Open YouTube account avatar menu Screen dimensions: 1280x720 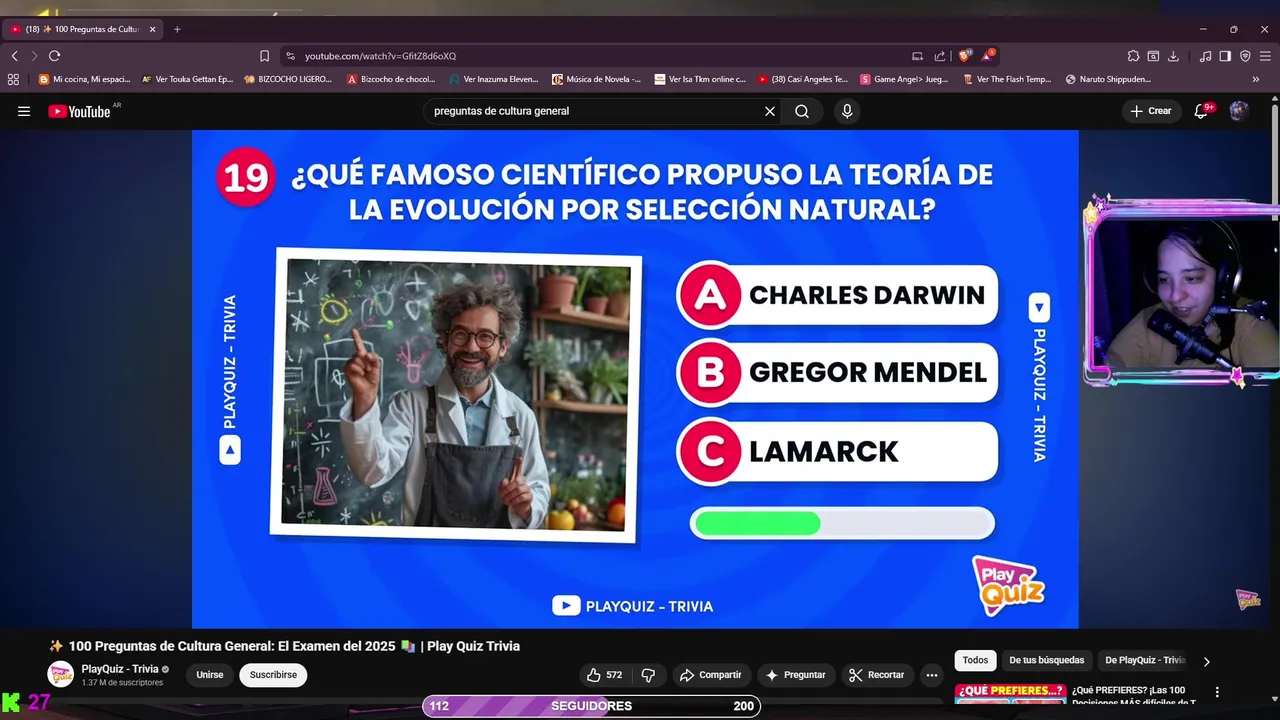pyautogui.click(x=1239, y=111)
